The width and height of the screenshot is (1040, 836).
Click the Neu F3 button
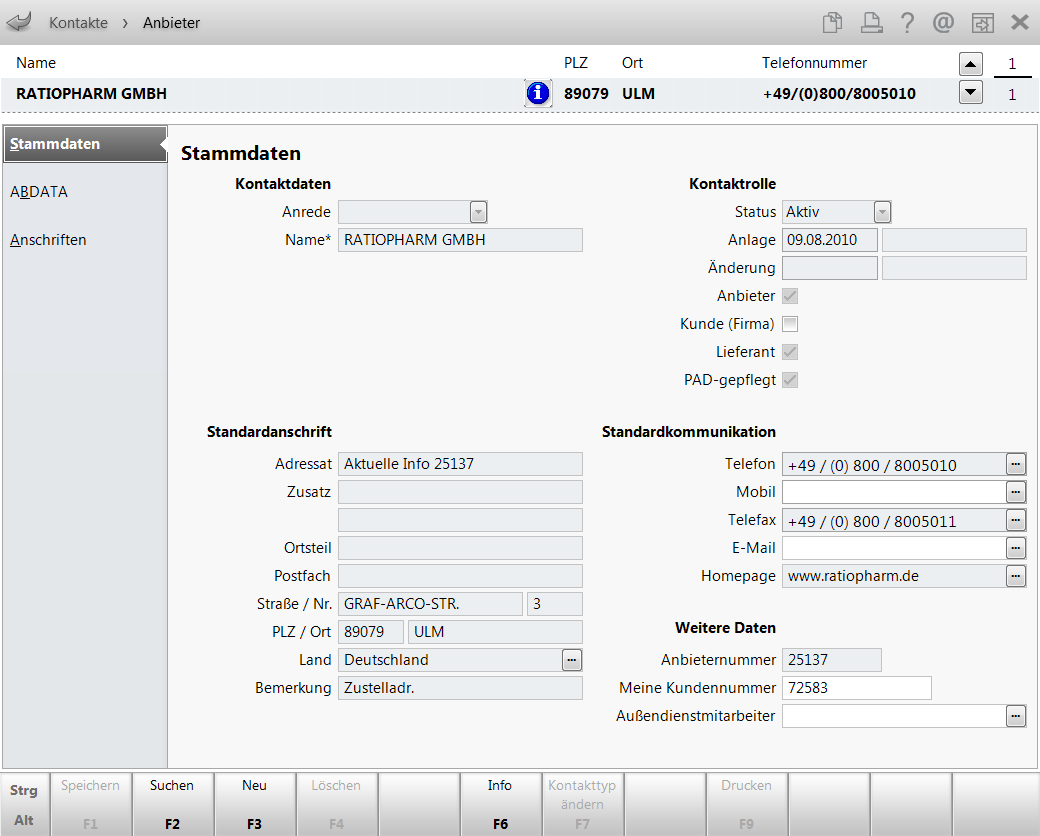pos(255,804)
